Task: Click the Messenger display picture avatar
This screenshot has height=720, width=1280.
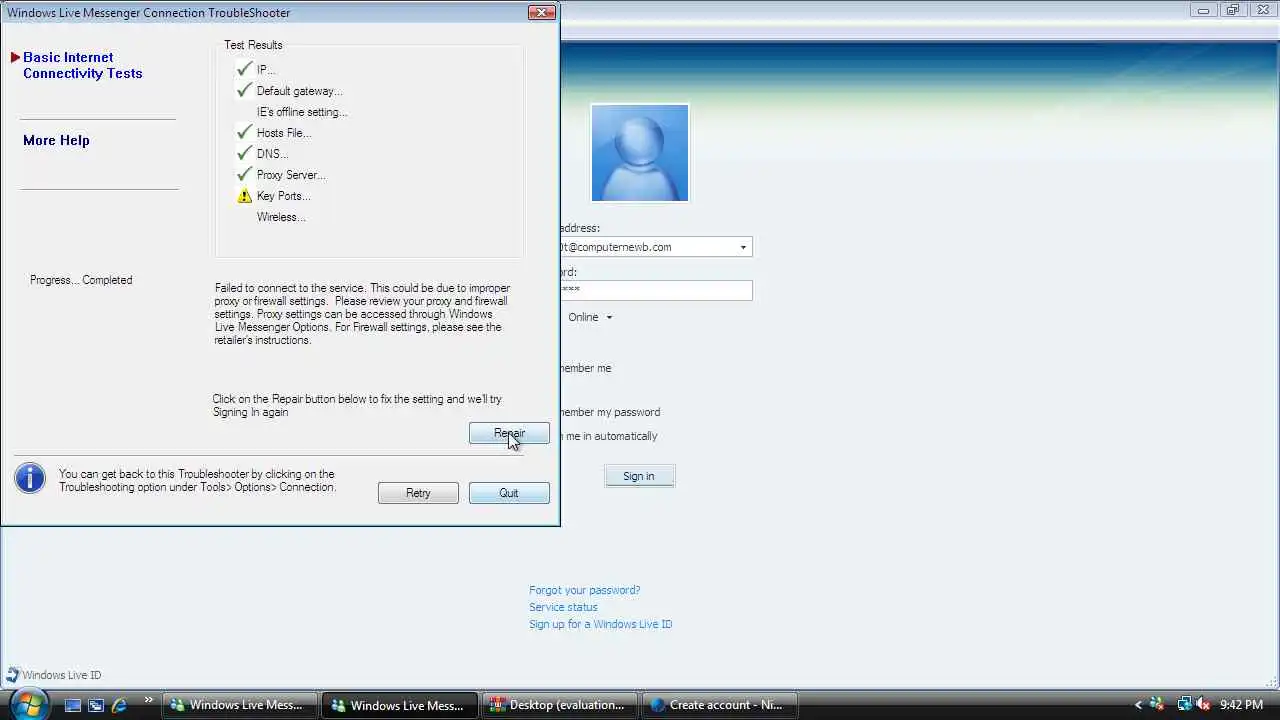Action: 640,153
